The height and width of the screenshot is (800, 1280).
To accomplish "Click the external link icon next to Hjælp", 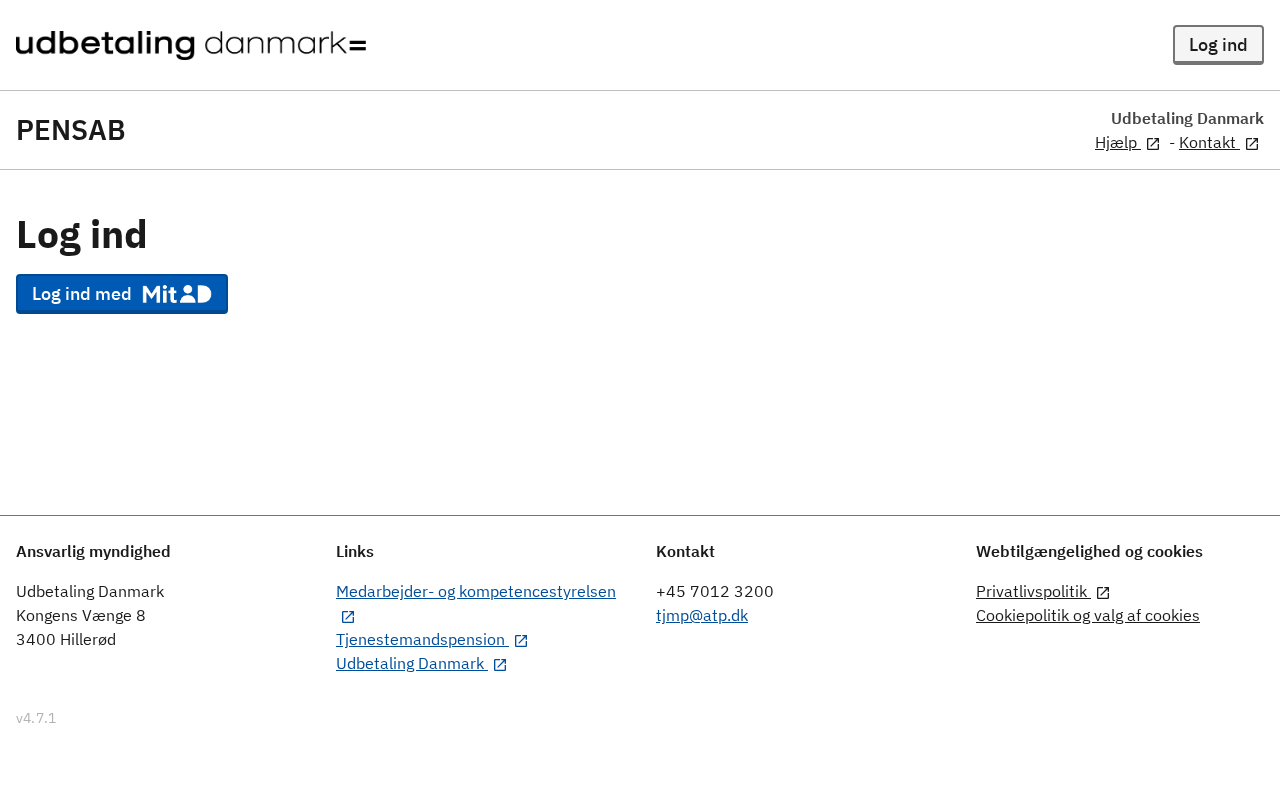I will click(1153, 144).
